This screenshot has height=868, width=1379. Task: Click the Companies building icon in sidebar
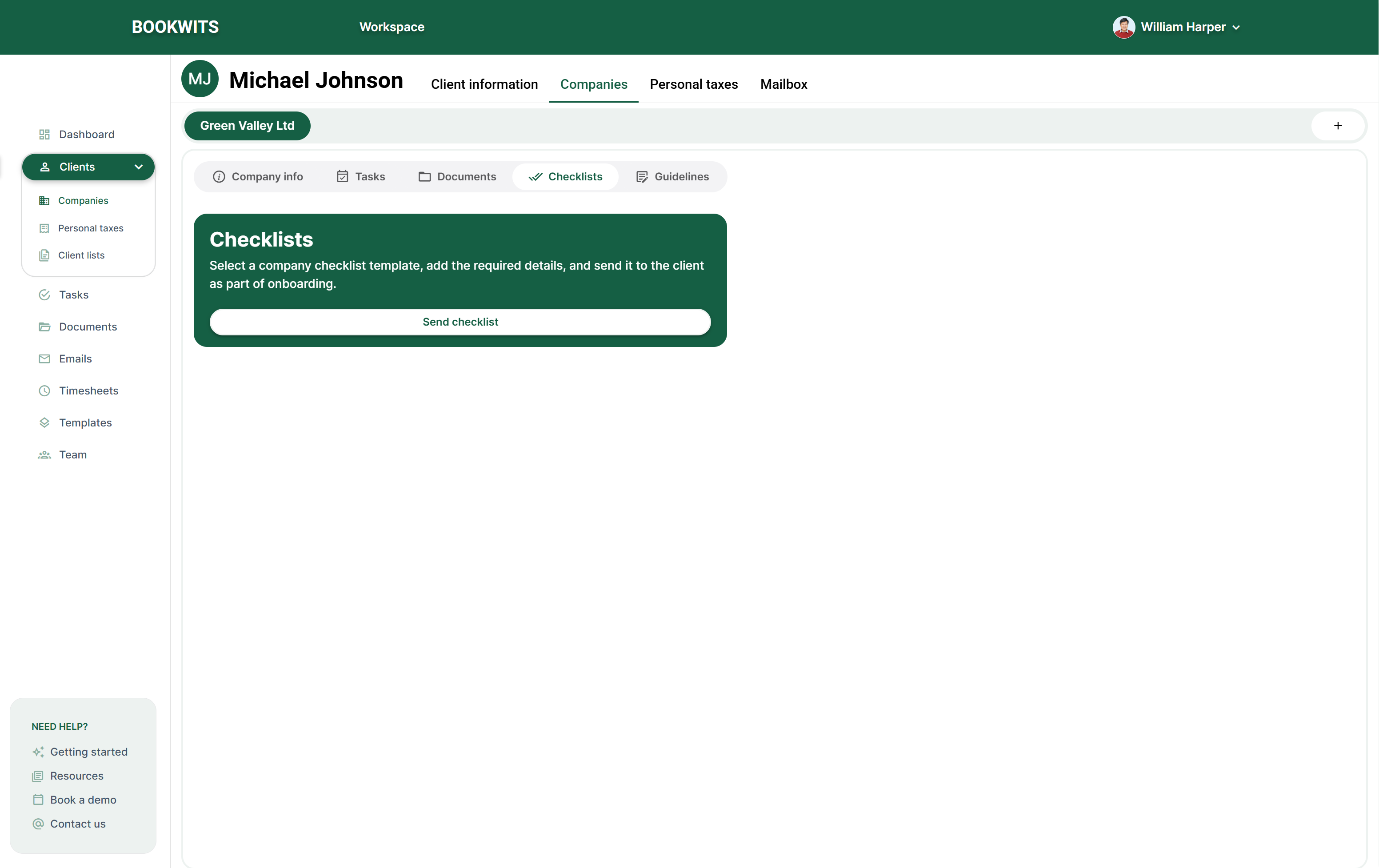coord(44,201)
